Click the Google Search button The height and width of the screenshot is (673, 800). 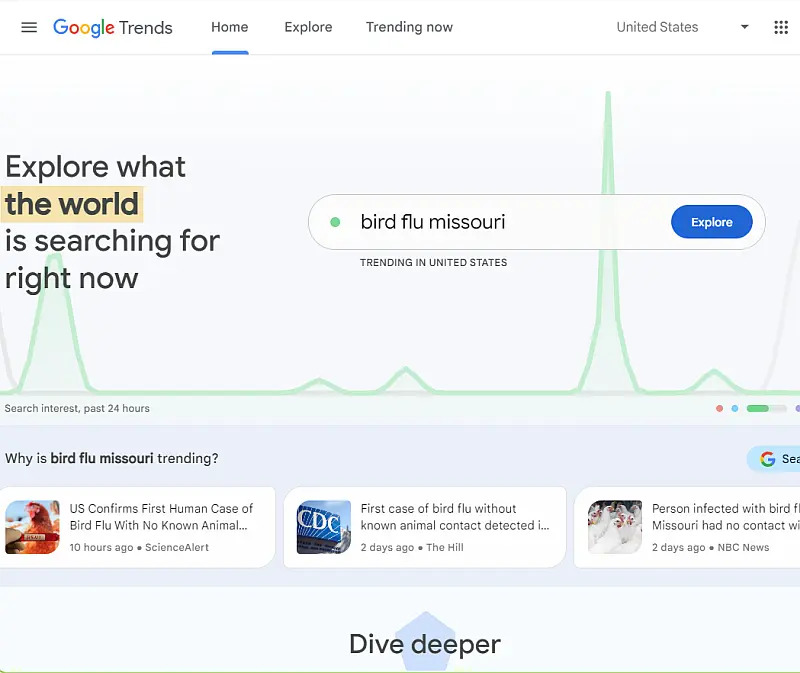pyautogui.click(x=774, y=459)
